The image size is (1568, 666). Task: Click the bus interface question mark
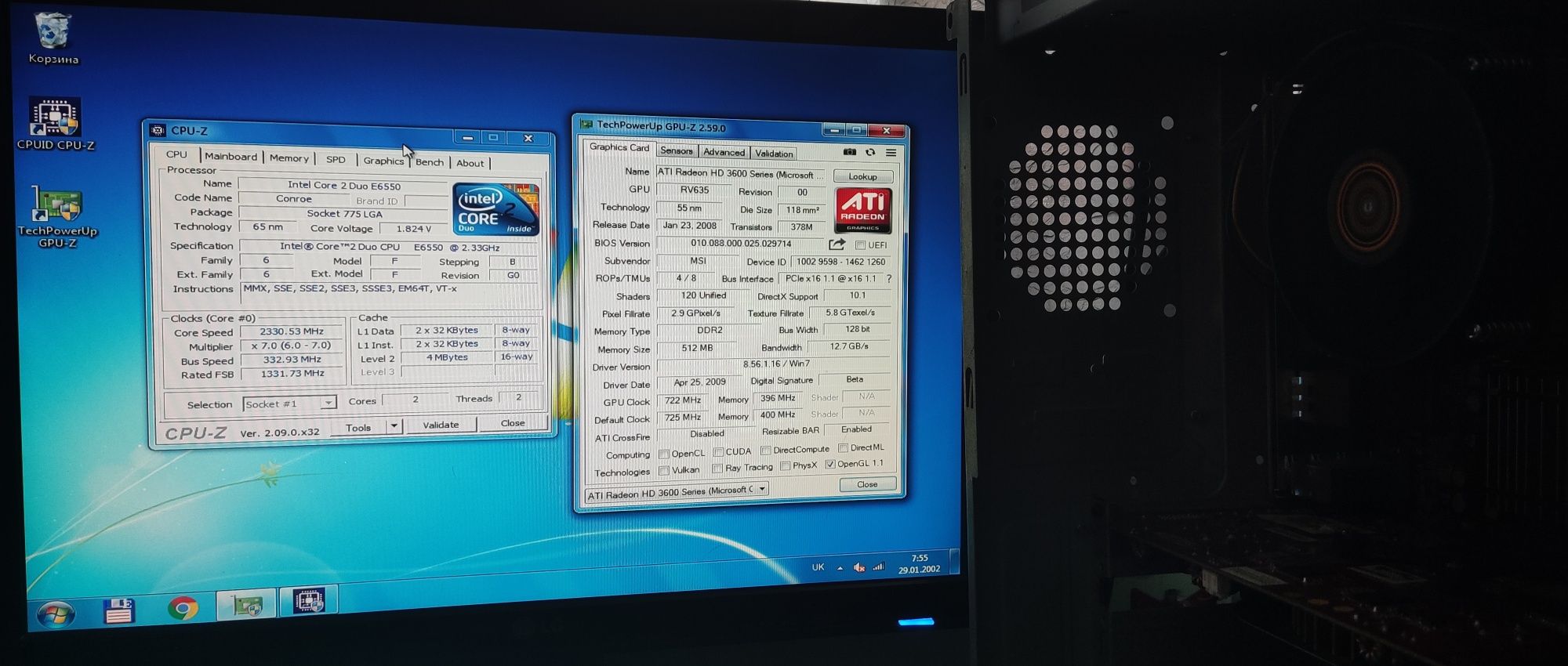(888, 279)
